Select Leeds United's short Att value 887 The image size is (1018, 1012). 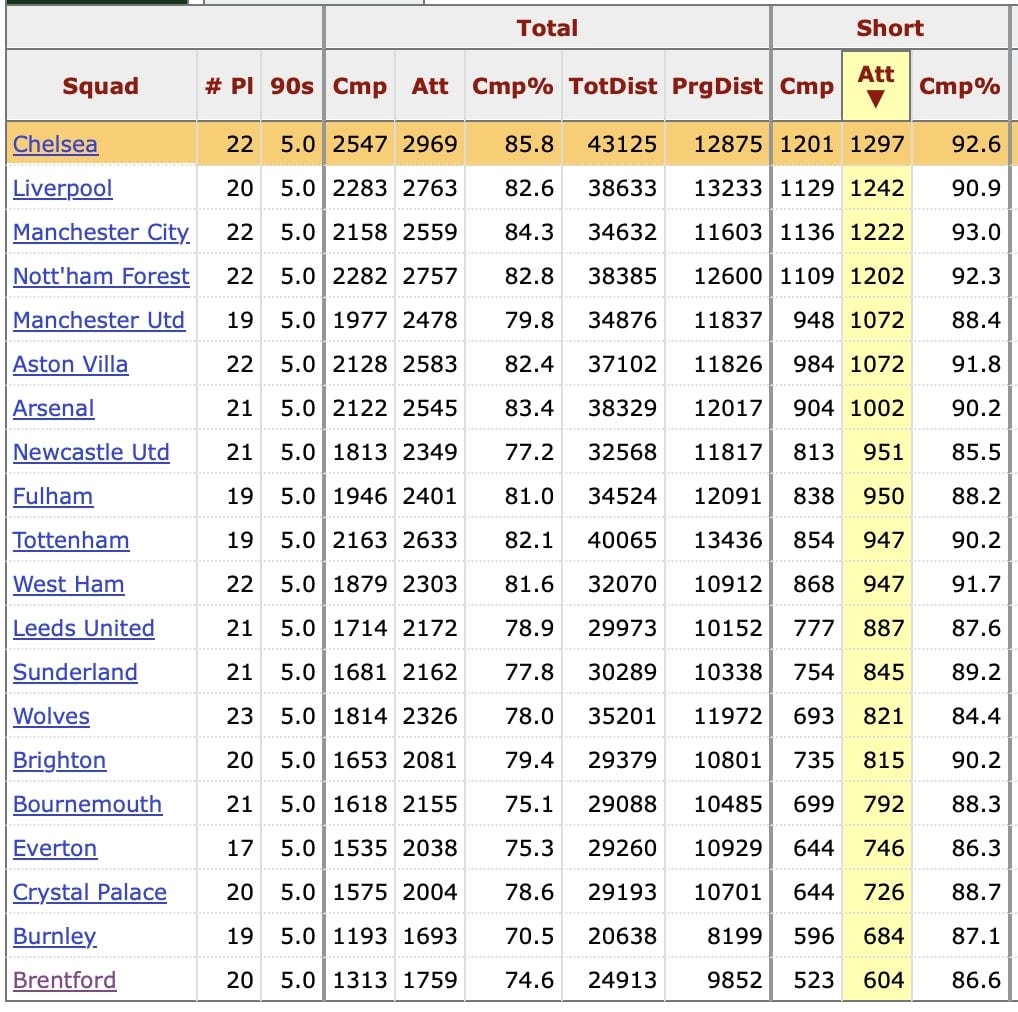[x=884, y=628]
